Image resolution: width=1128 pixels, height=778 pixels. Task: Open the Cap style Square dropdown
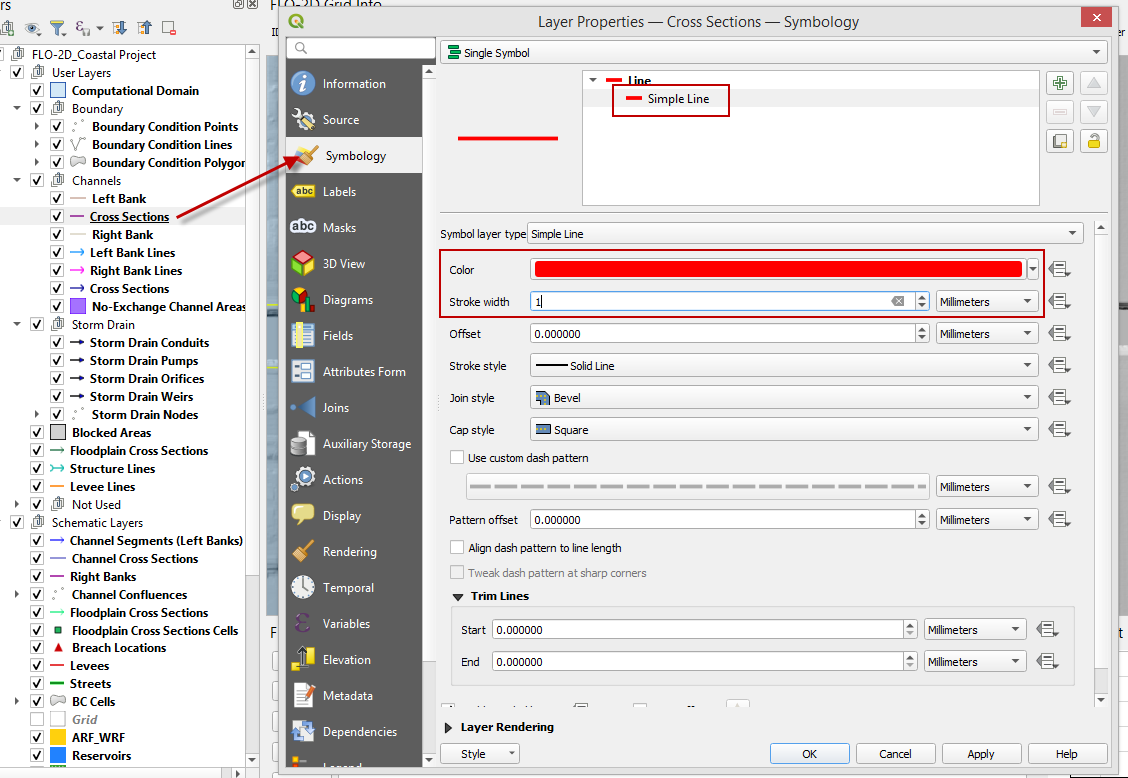[783, 430]
